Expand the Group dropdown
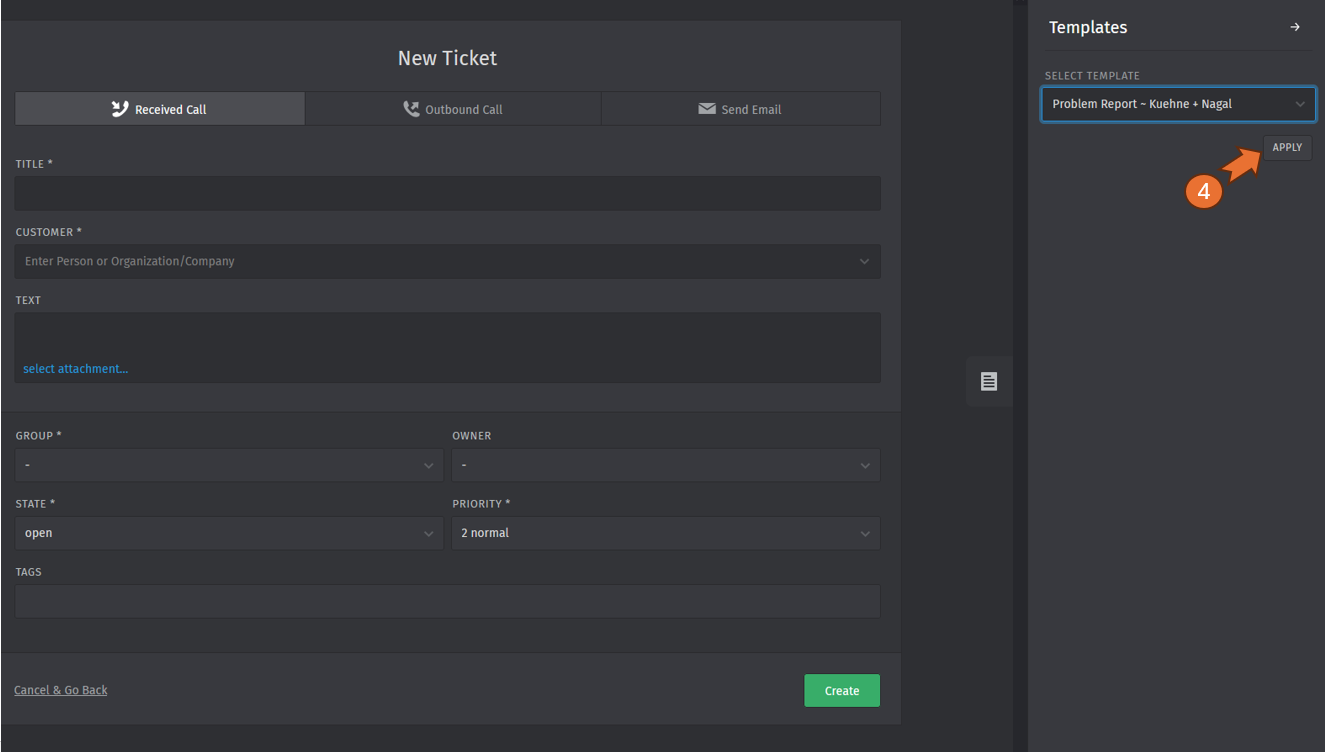 tap(228, 465)
